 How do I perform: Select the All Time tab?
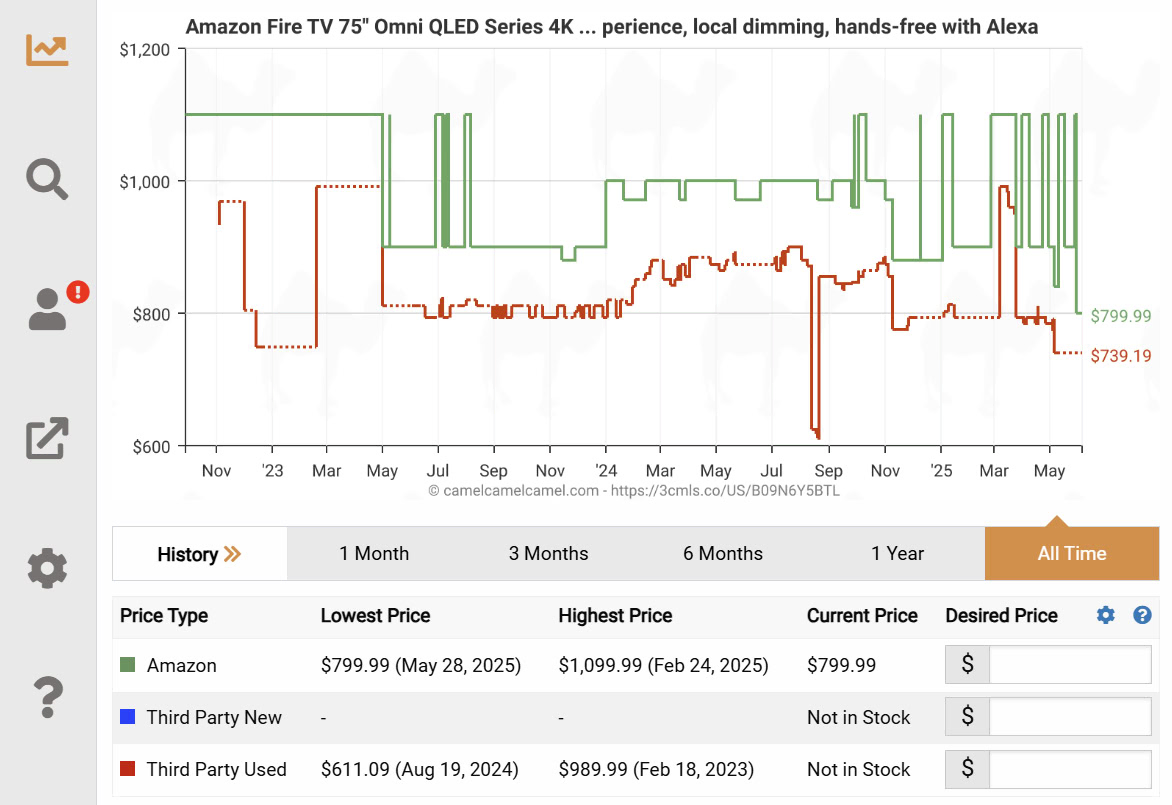[1072, 554]
